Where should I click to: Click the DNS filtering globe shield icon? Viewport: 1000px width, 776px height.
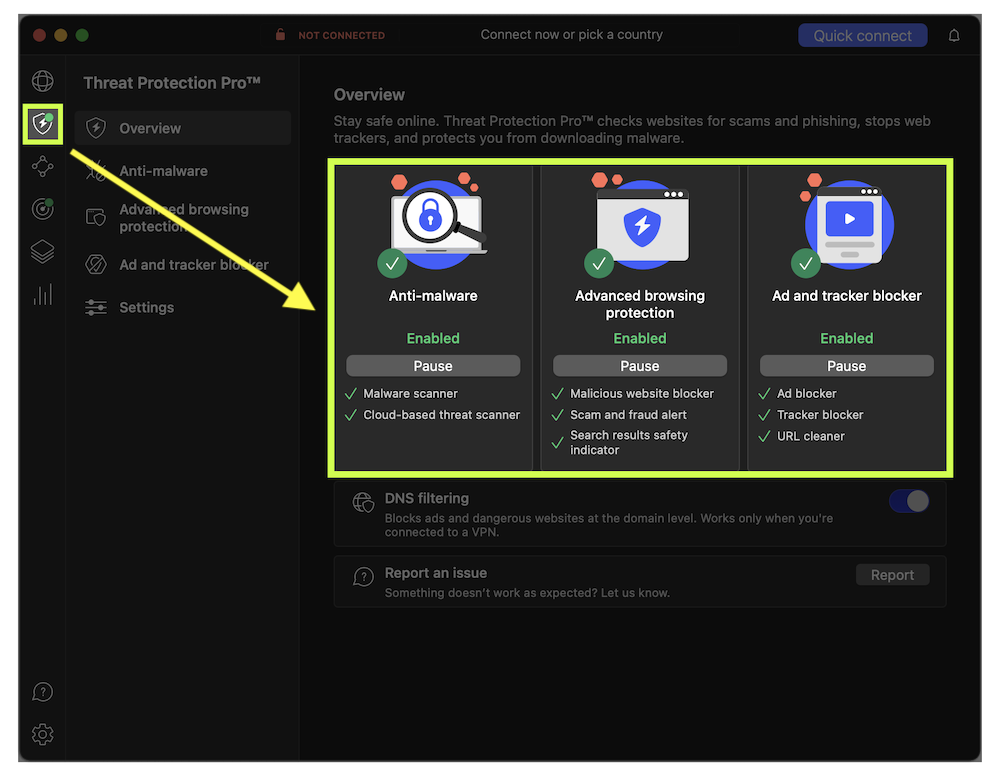coord(364,502)
